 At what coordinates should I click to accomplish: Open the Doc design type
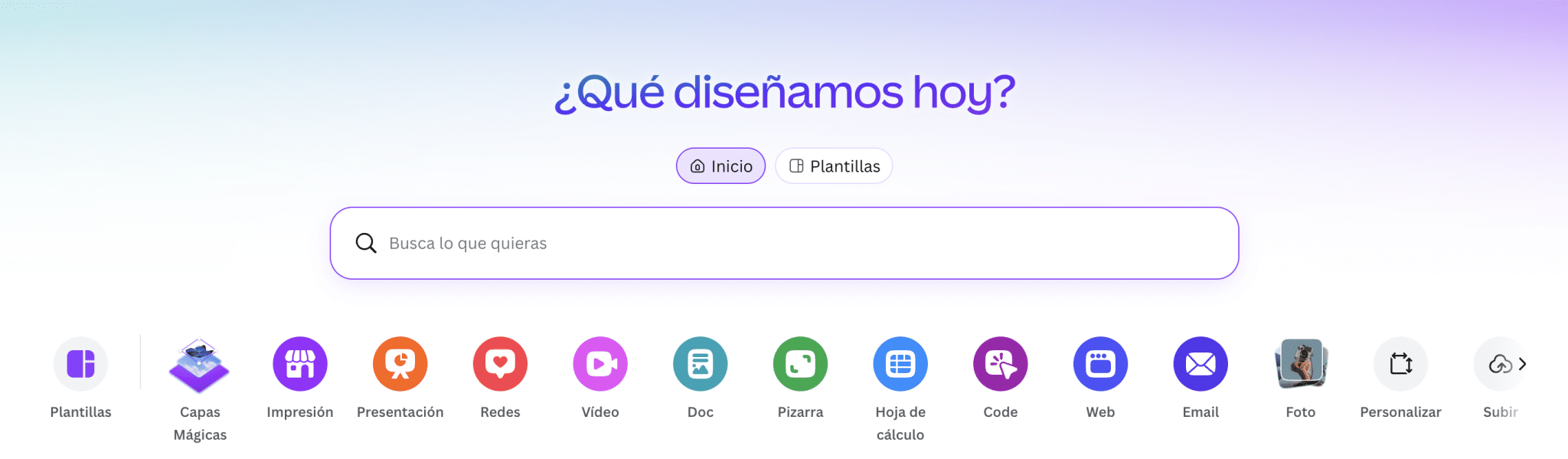[701, 364]
